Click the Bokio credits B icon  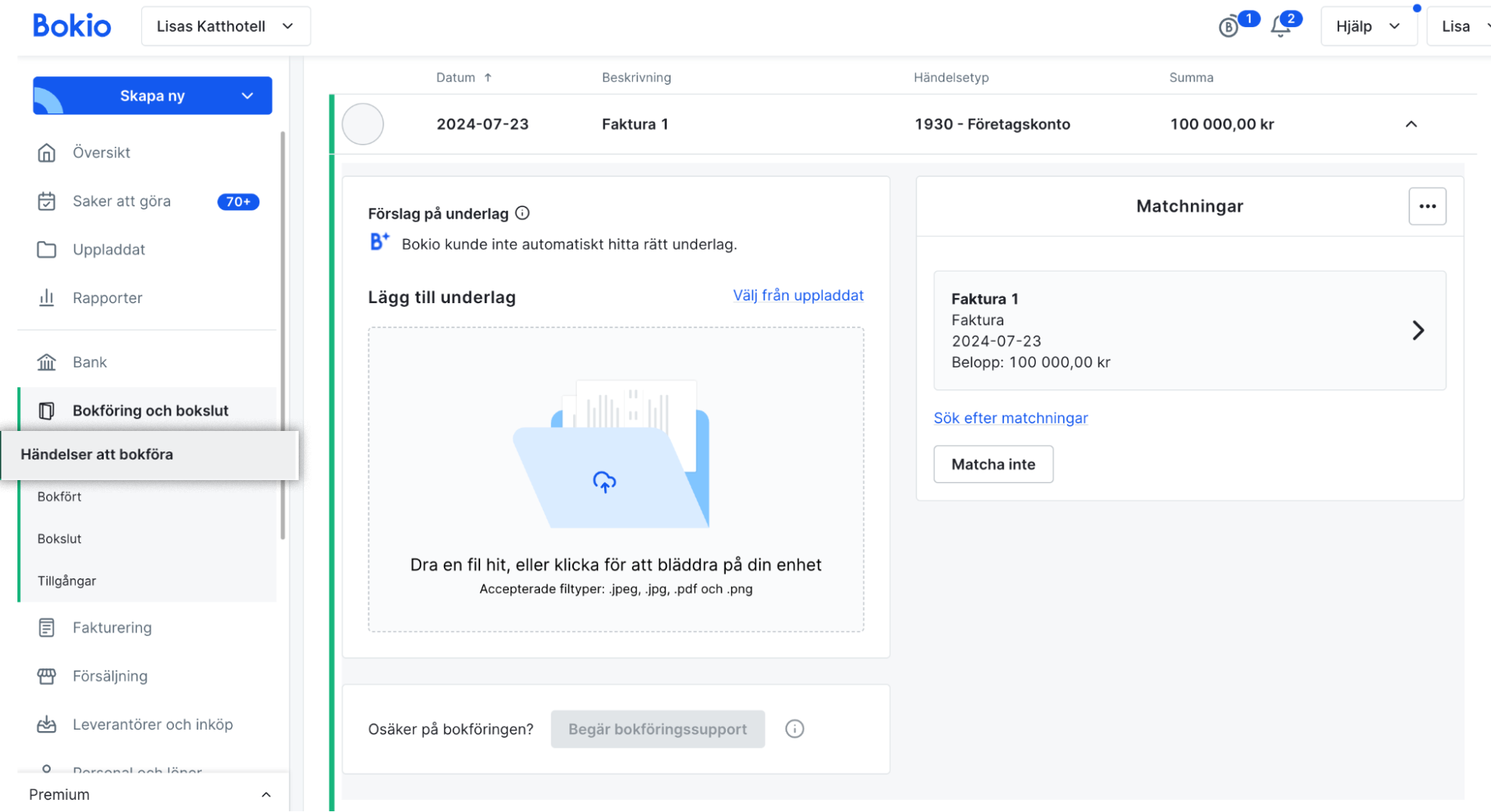coord(1229,27)
